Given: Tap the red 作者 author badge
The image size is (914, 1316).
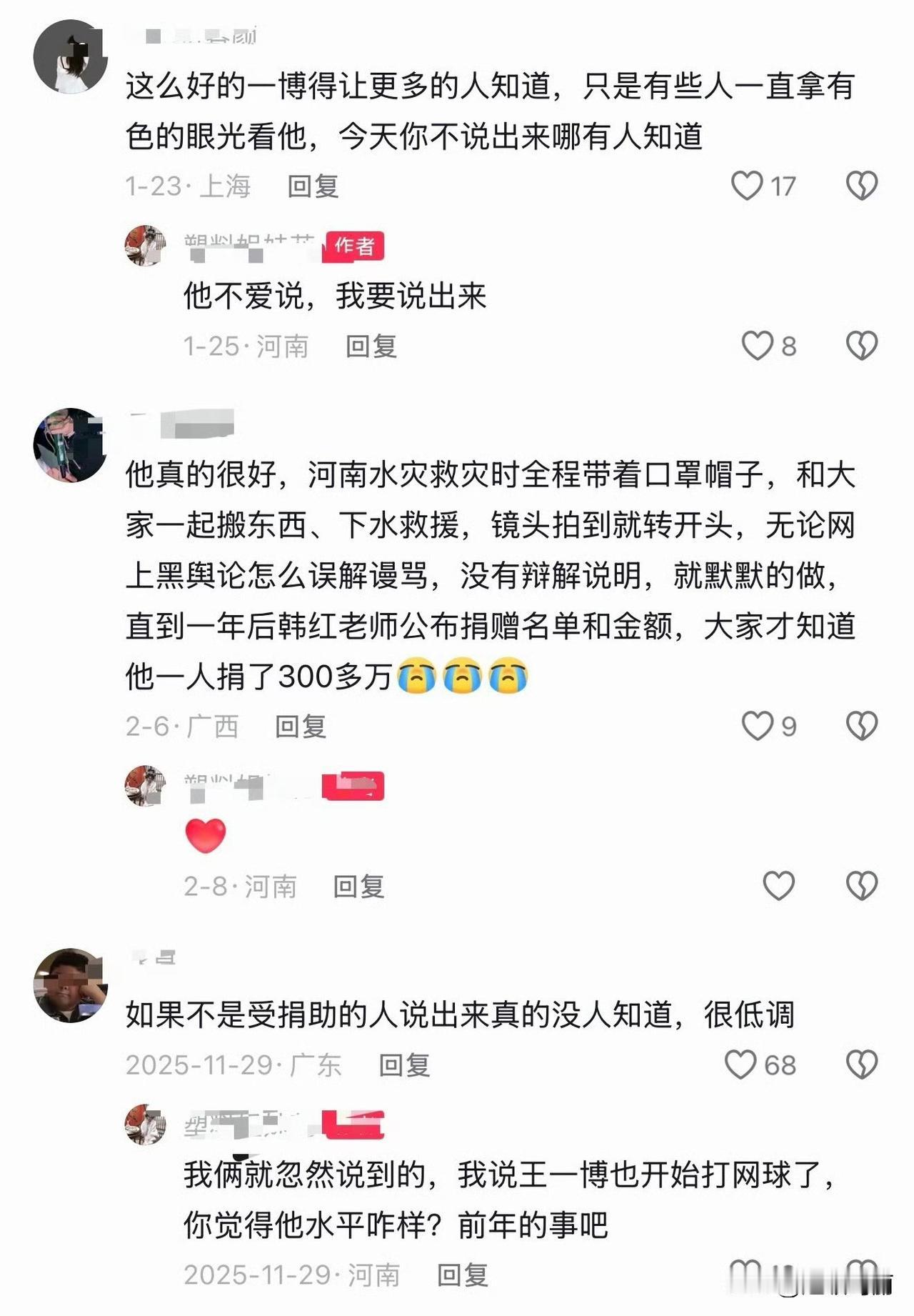Looking at the screenshot, I should tap(355, 246).
